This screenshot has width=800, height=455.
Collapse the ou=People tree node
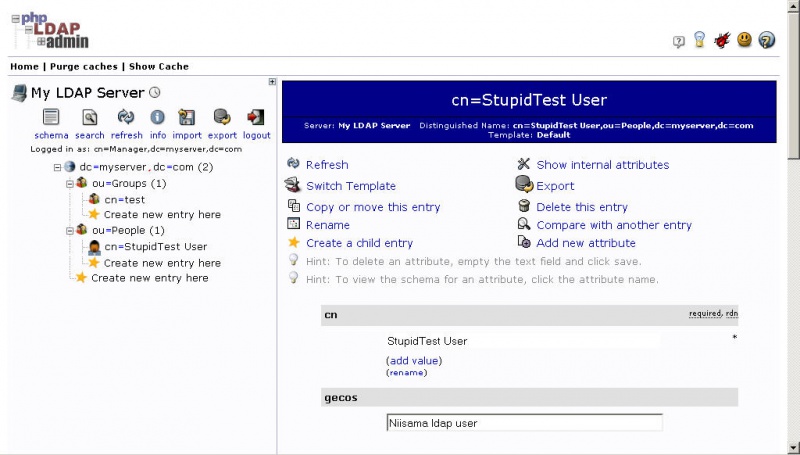[x=70, y=231]
